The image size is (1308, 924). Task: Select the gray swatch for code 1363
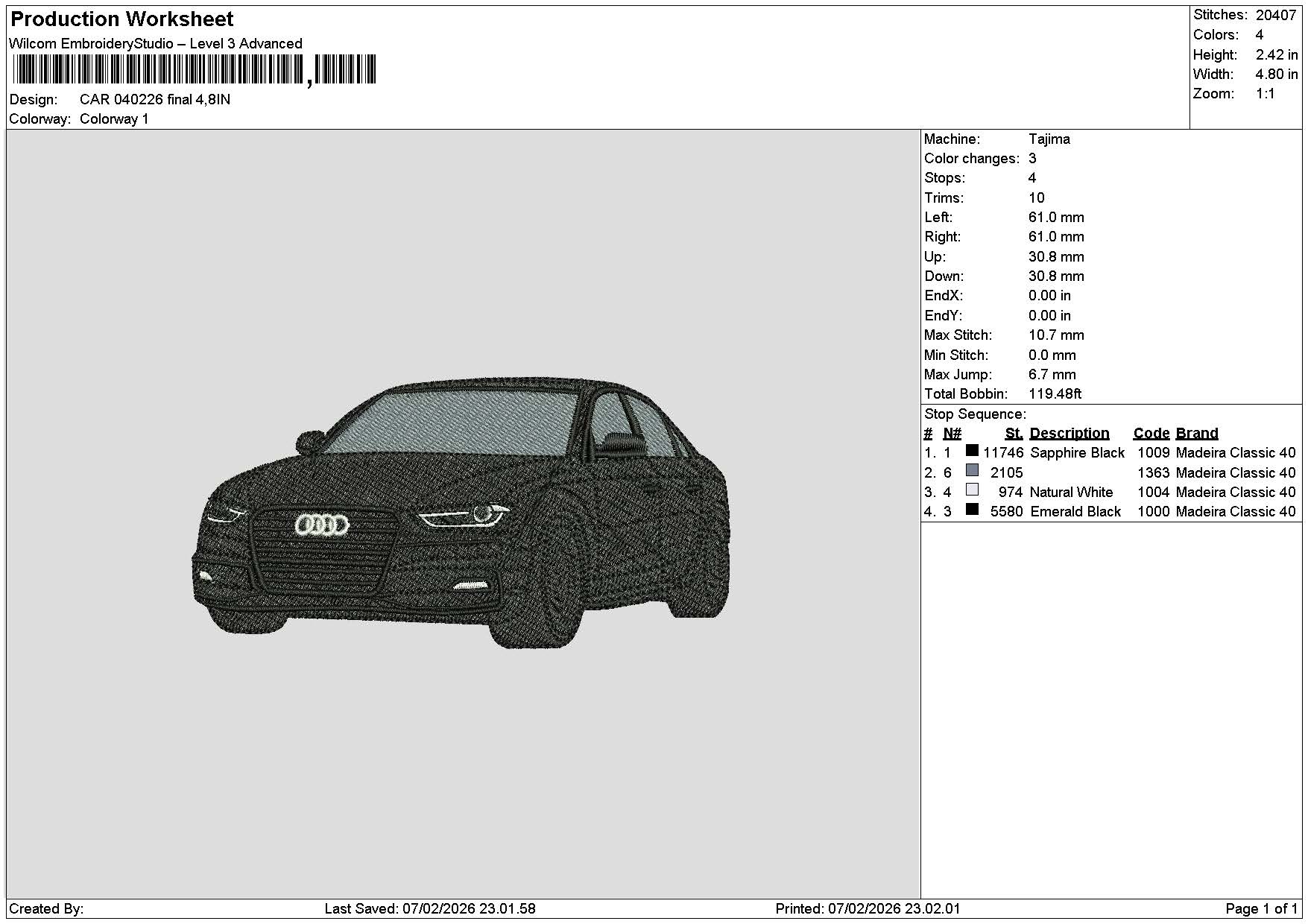point(972,470)
